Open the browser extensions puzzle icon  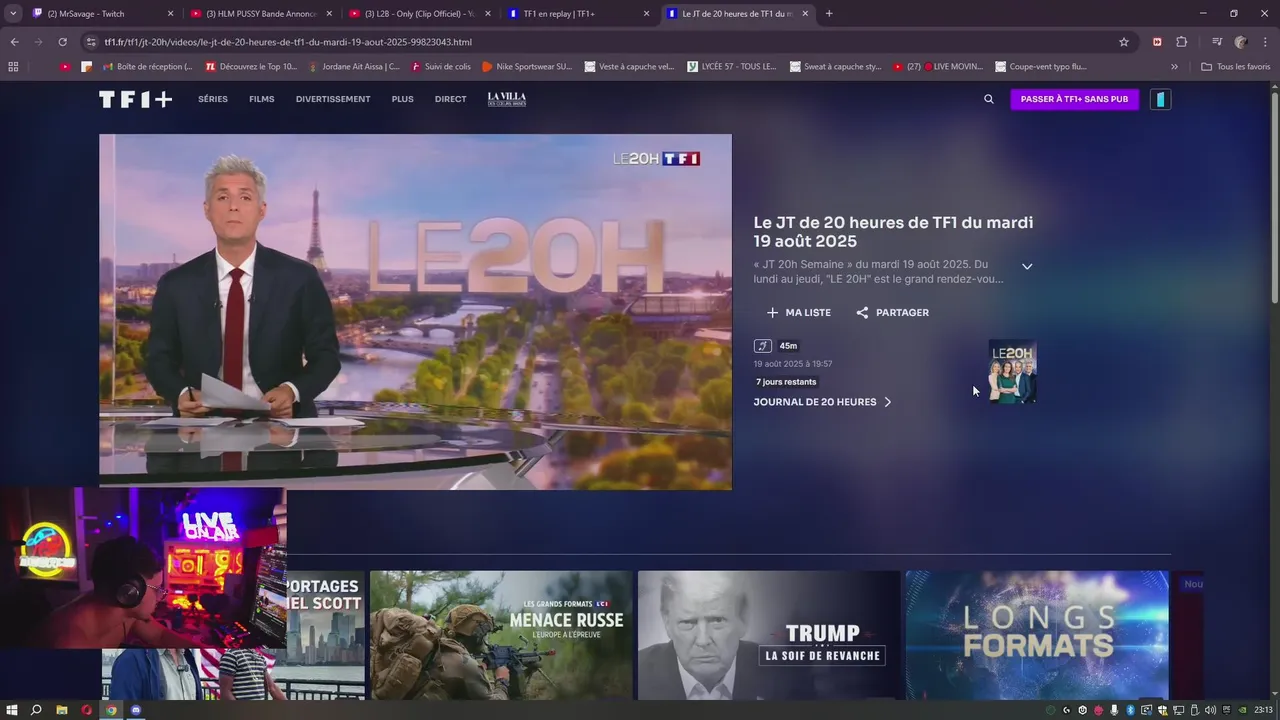tap(1181, 42)
